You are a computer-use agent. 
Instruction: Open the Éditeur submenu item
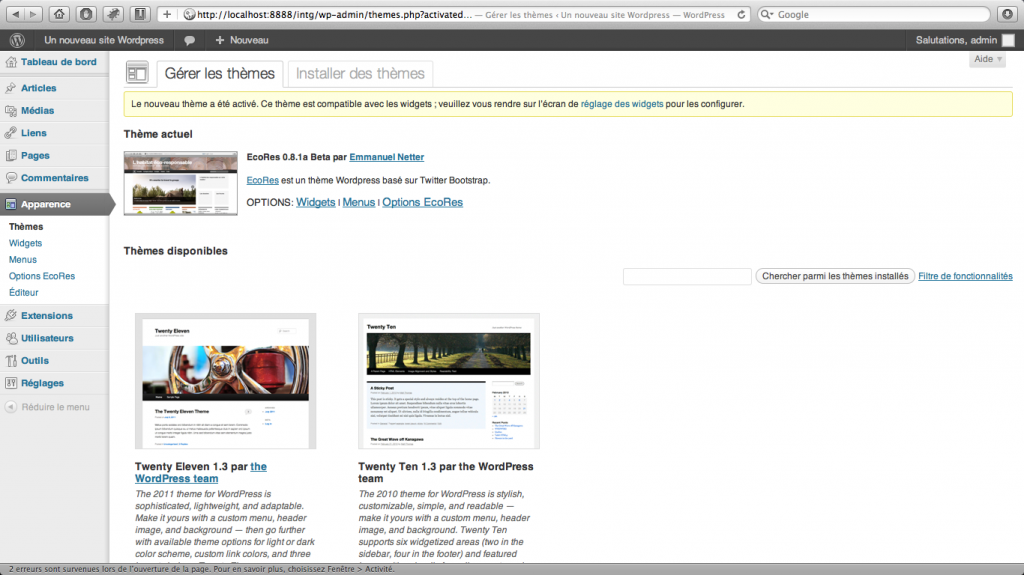24,293
